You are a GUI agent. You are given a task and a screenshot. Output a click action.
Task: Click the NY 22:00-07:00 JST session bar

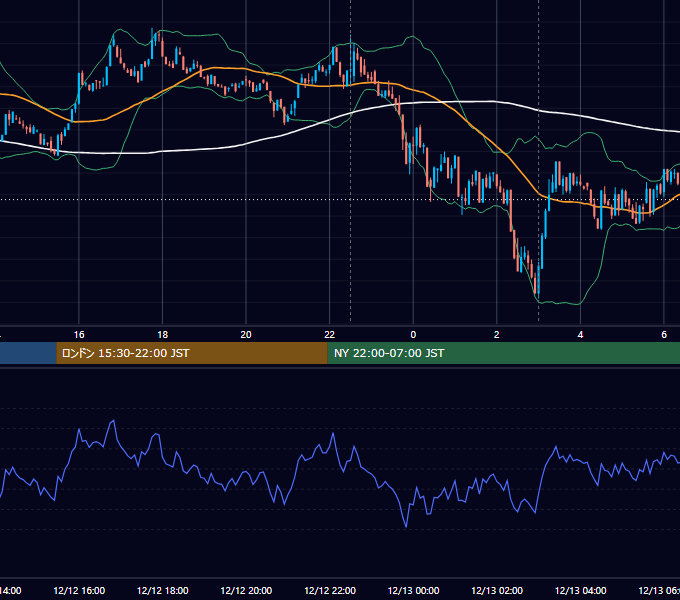[503, 353]
